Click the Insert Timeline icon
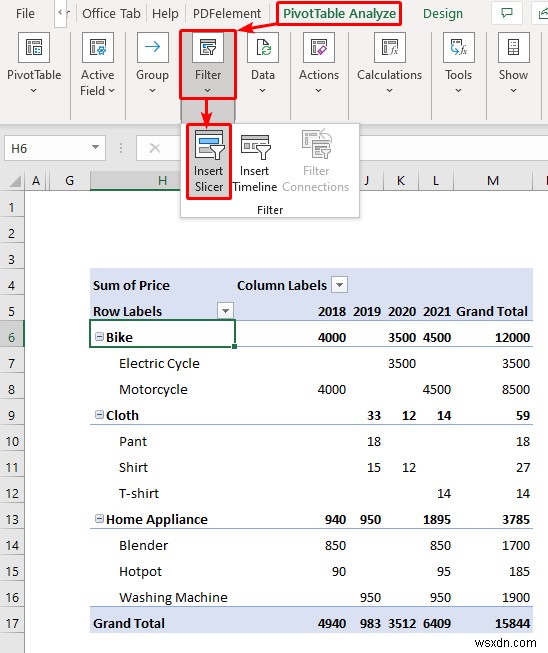Screen dimensions: 548x653 (x=254, y=163)
